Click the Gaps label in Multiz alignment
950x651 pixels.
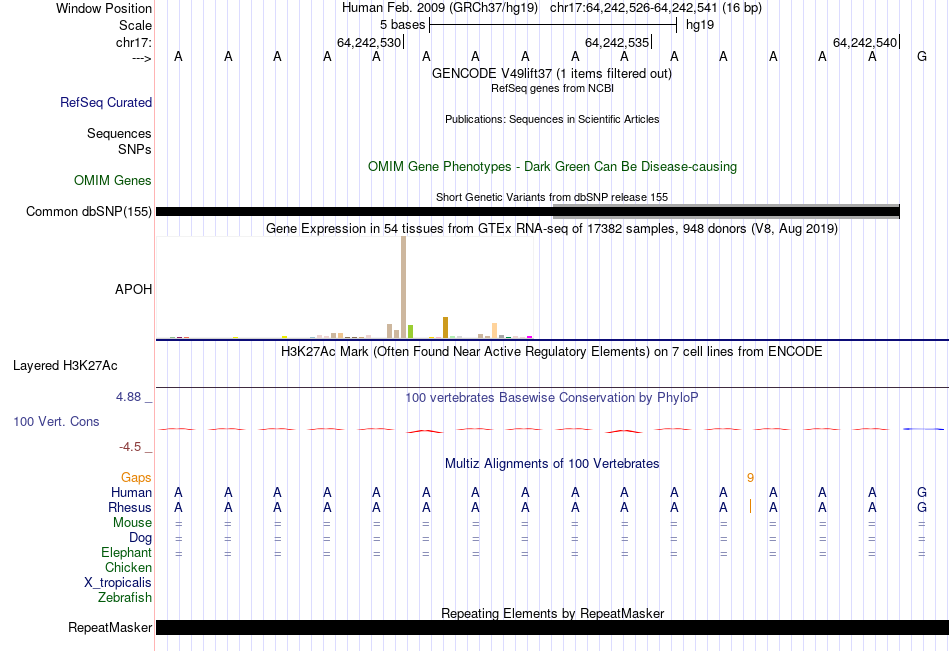point(136,478)
